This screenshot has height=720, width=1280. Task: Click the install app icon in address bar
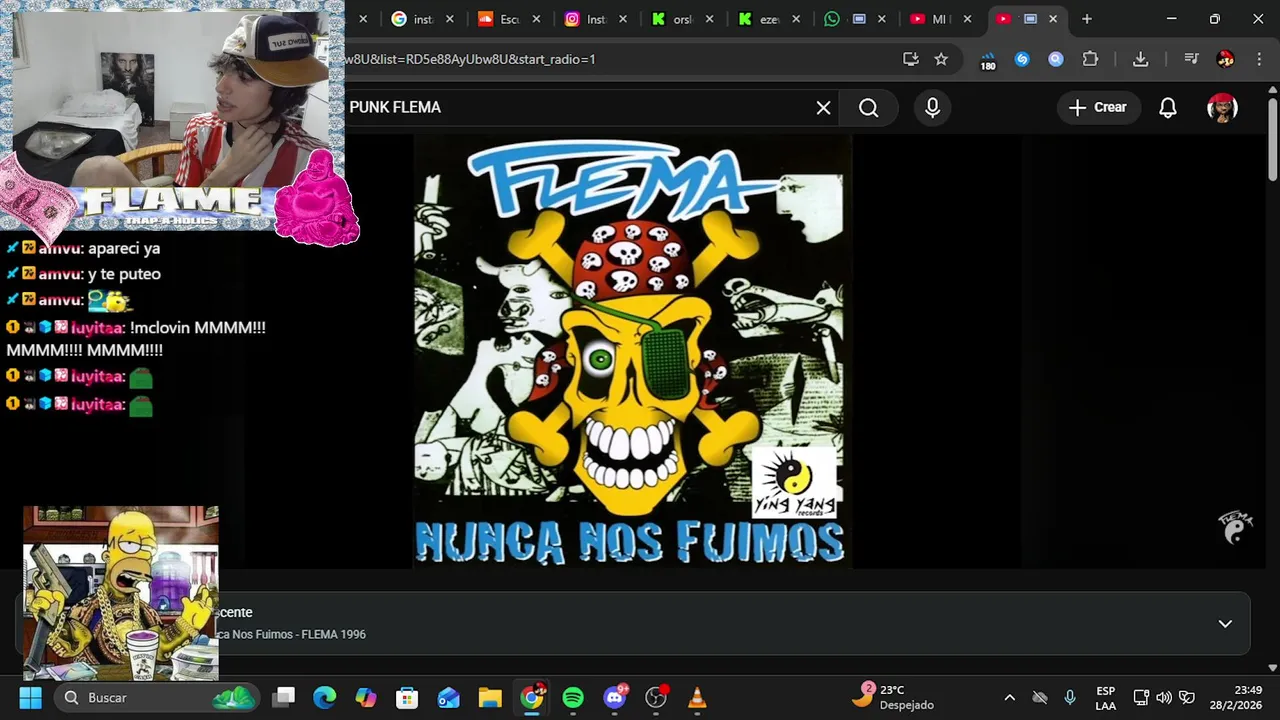click(x=910, y=59)
